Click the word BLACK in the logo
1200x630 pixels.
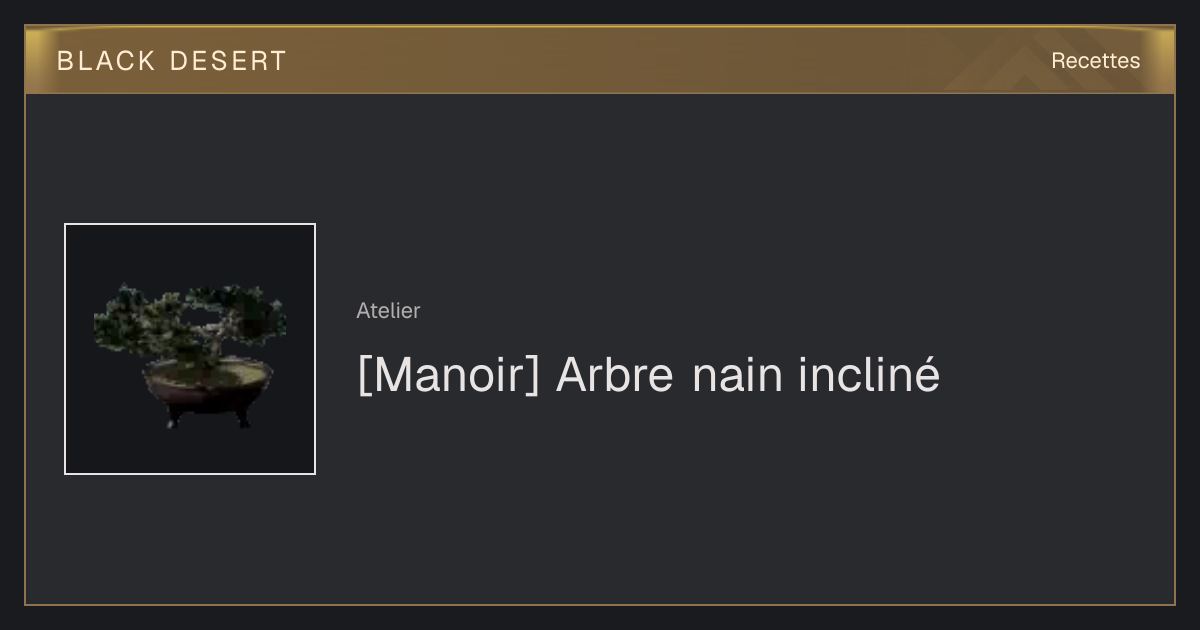(106, 61)
